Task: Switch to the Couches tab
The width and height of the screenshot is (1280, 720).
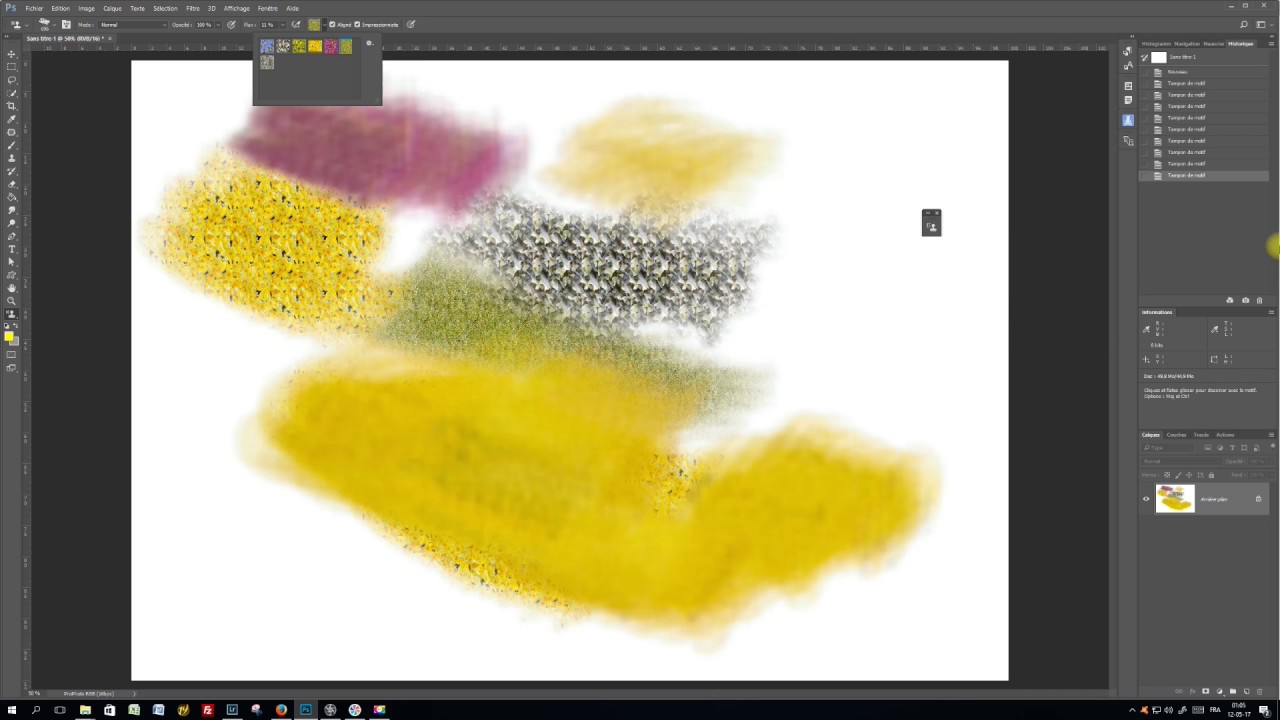Action: pyautogui.click(x=1177, y=435)
